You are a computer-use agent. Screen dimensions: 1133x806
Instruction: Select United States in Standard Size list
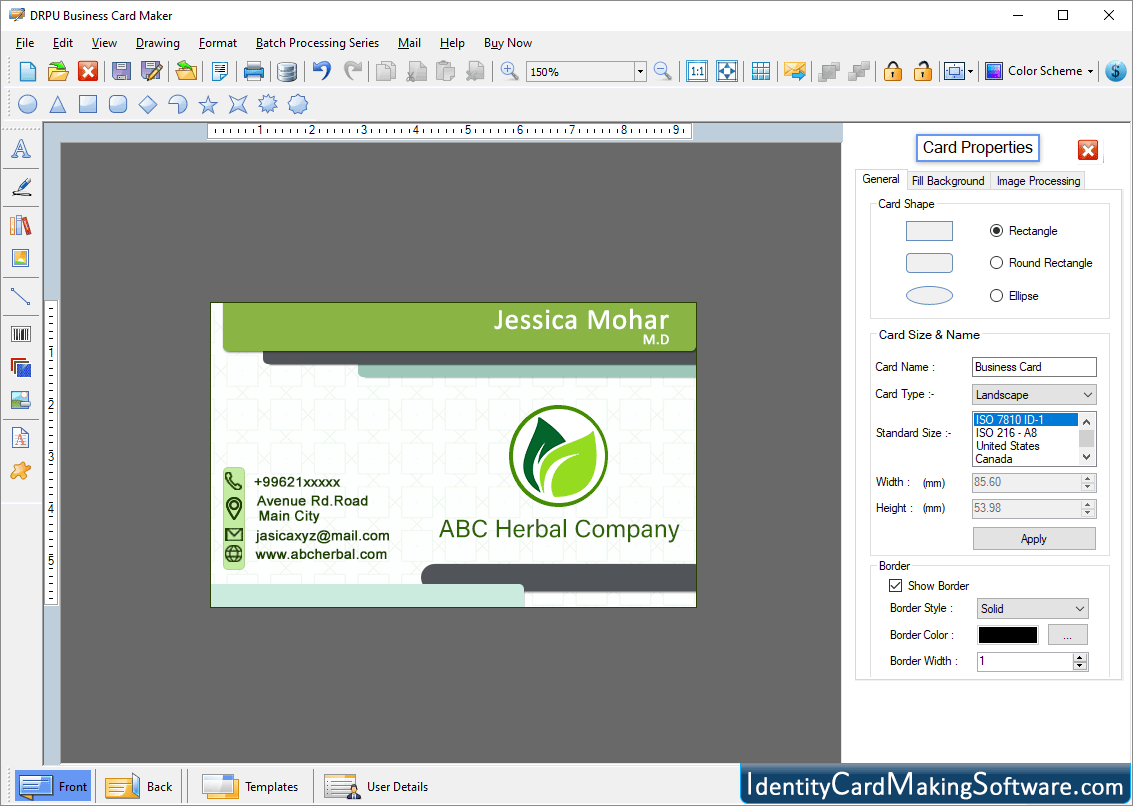(1007, 446)
